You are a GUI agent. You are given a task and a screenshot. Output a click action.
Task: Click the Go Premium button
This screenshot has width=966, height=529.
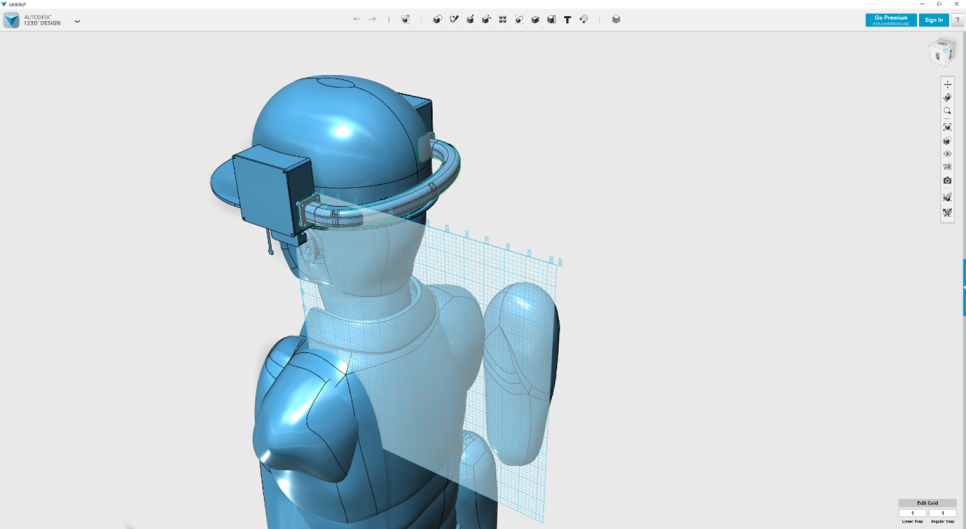[x=890, y=20]
